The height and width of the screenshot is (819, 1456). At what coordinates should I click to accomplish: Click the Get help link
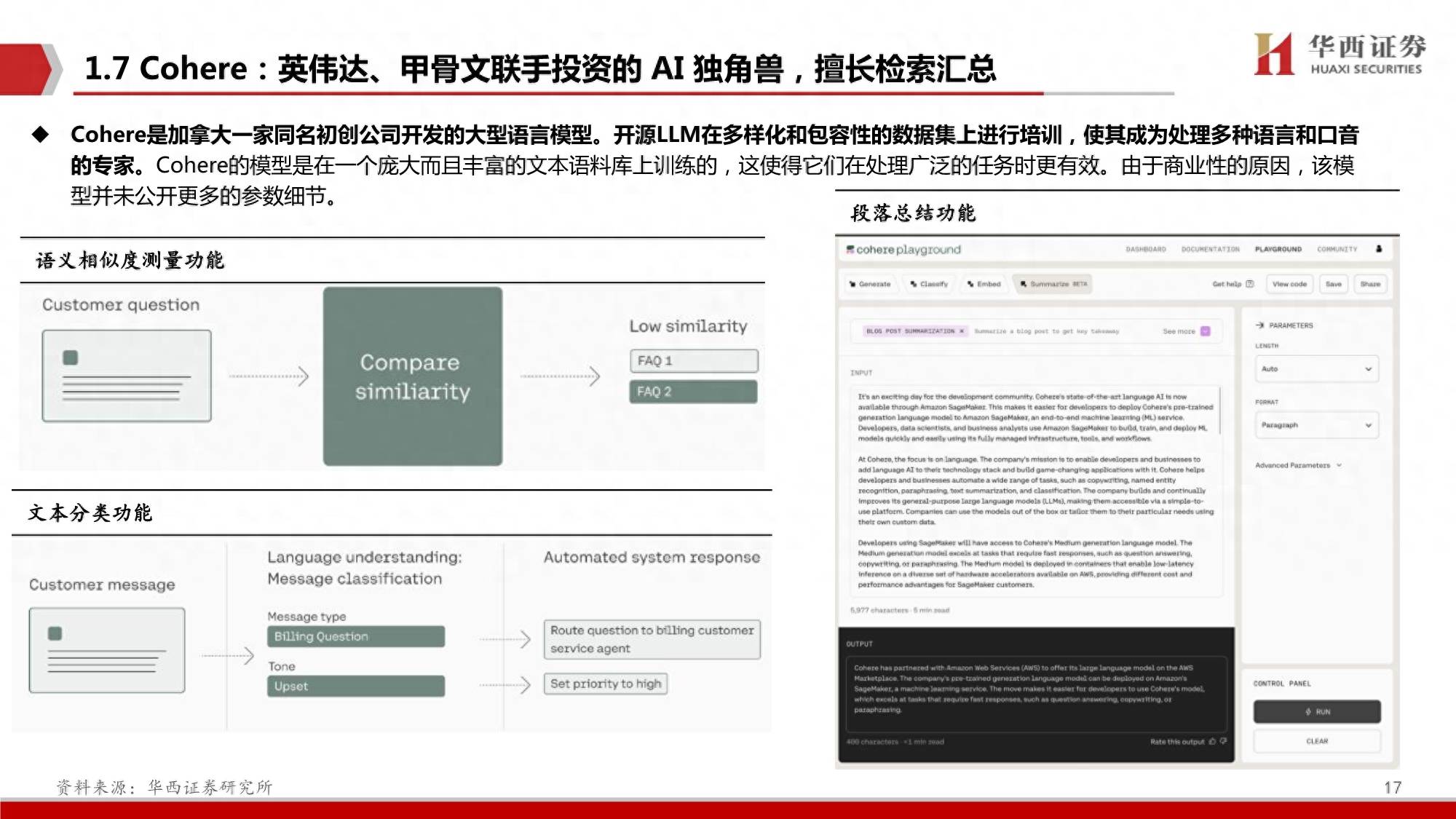(1227, 284)
